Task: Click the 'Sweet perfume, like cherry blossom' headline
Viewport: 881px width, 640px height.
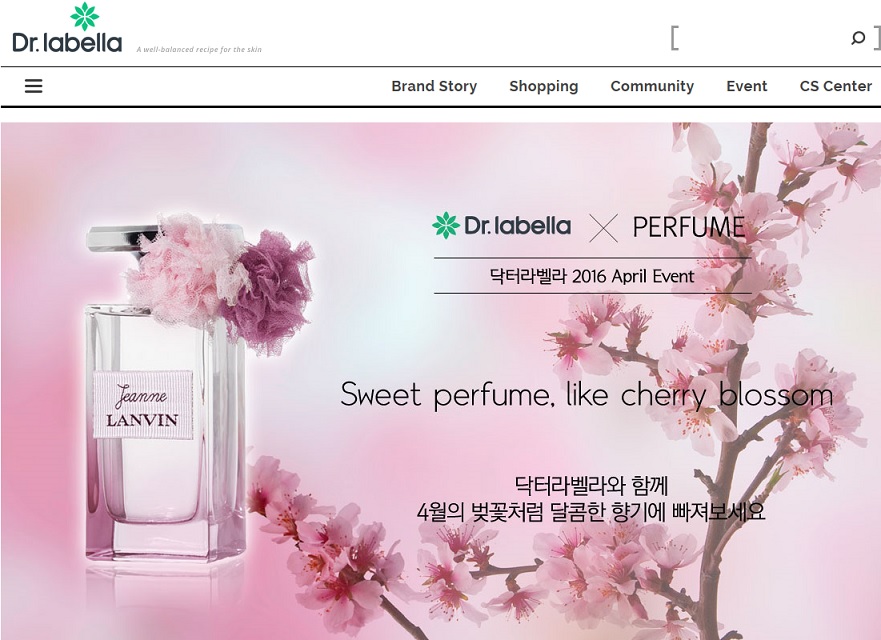Action: pos(587,394)
